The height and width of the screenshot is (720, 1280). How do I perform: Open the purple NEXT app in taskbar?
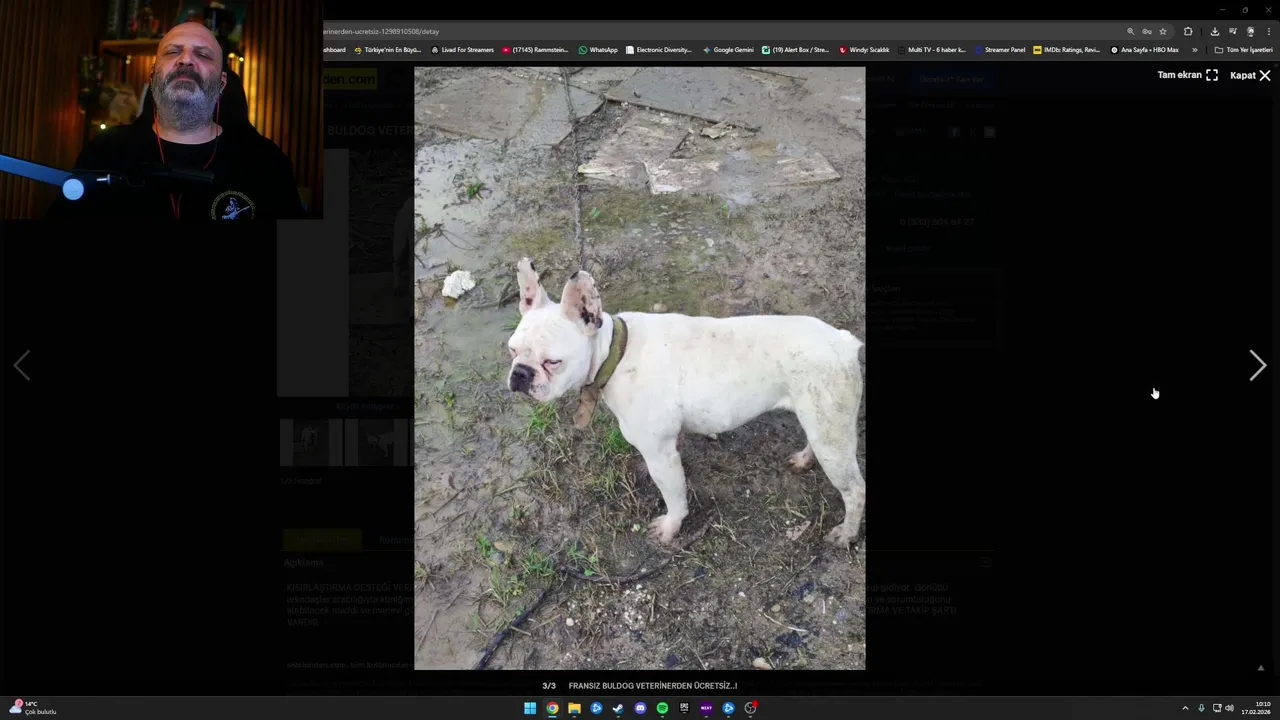pyautogui.click(x=706, y=708)
